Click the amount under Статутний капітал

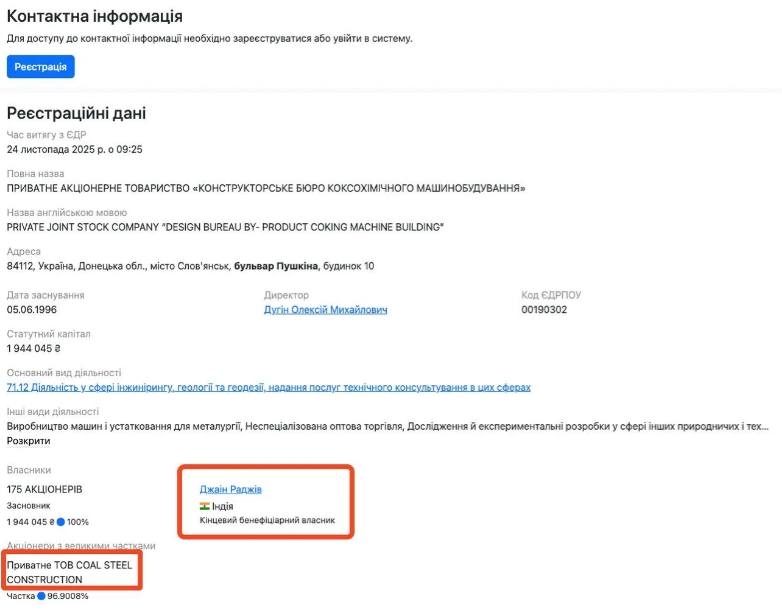(x=34, y=349)
